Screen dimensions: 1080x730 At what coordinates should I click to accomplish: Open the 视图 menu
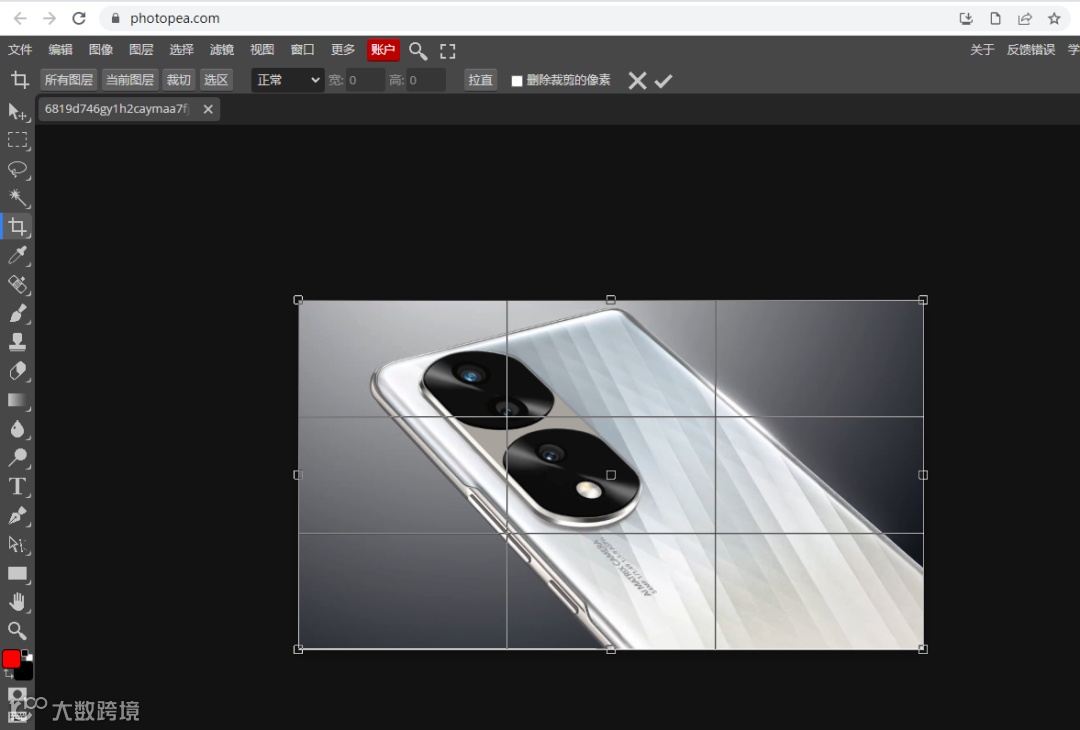(x=262, y=50)
